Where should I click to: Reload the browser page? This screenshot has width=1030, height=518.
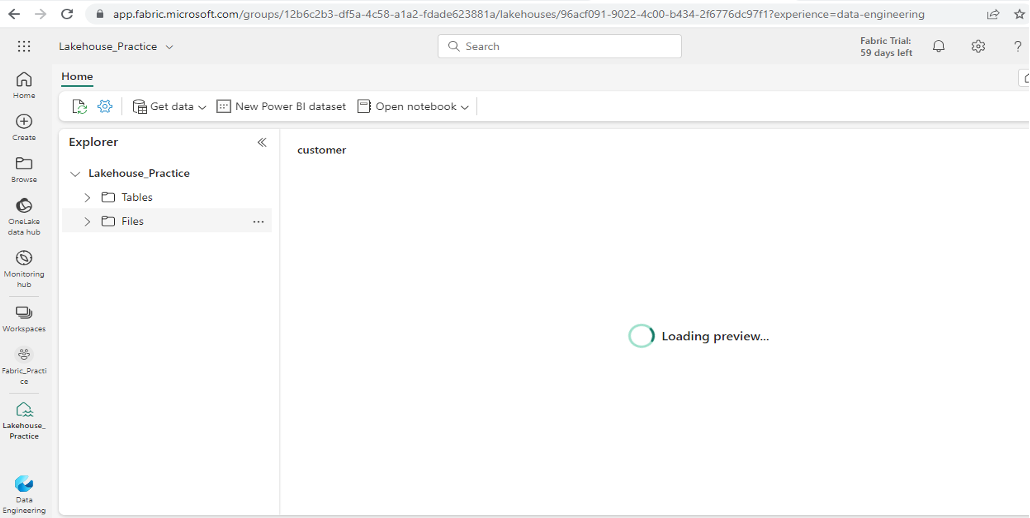tap(66, 14)
